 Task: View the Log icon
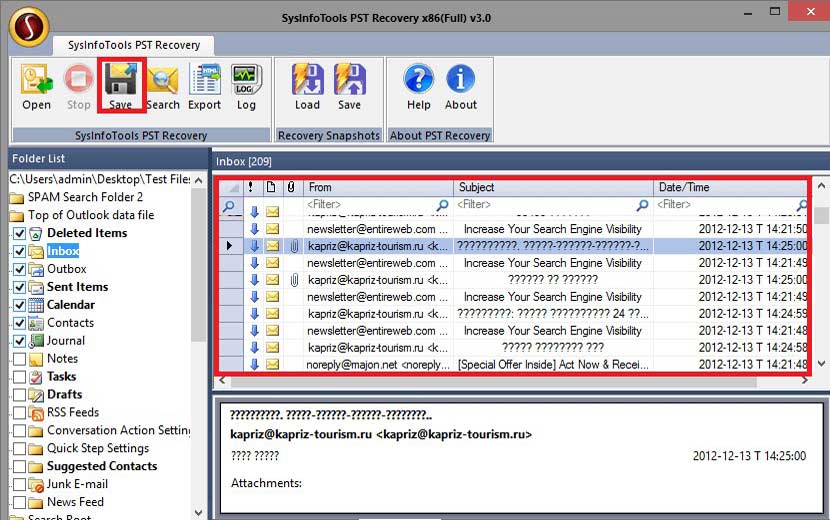[x=246, y=87]
